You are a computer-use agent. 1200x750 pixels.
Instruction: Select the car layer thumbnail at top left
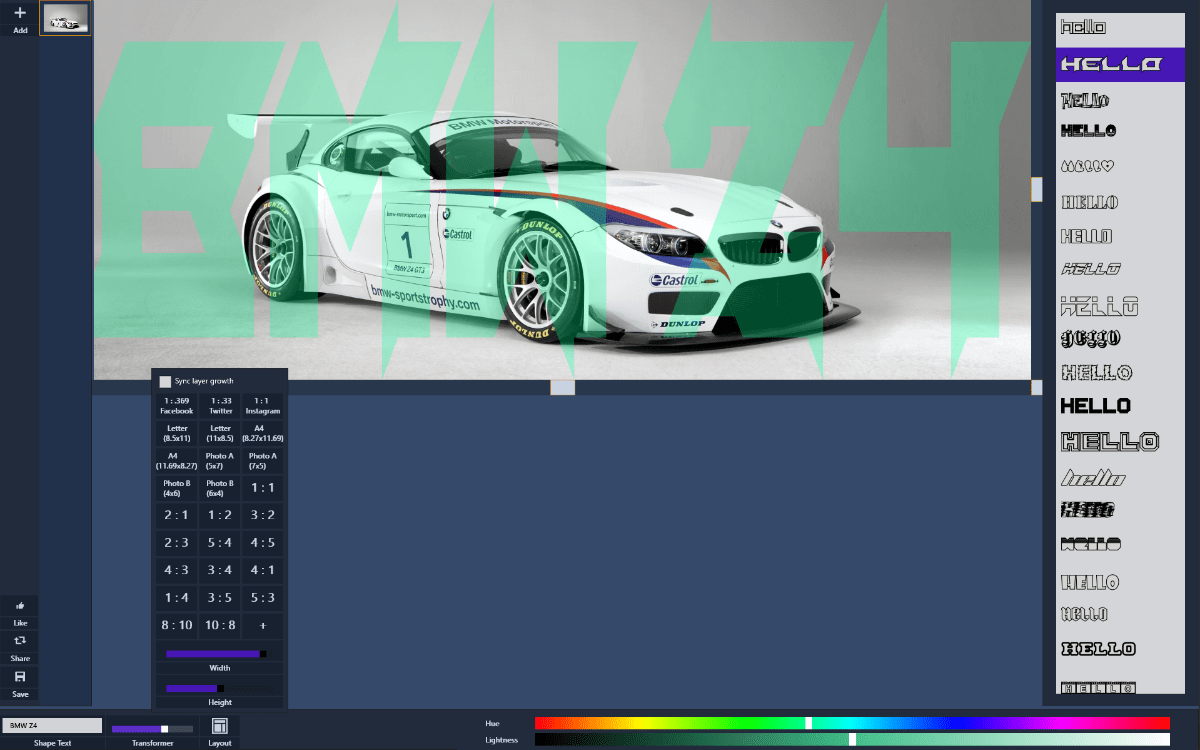tap(65, 17)
